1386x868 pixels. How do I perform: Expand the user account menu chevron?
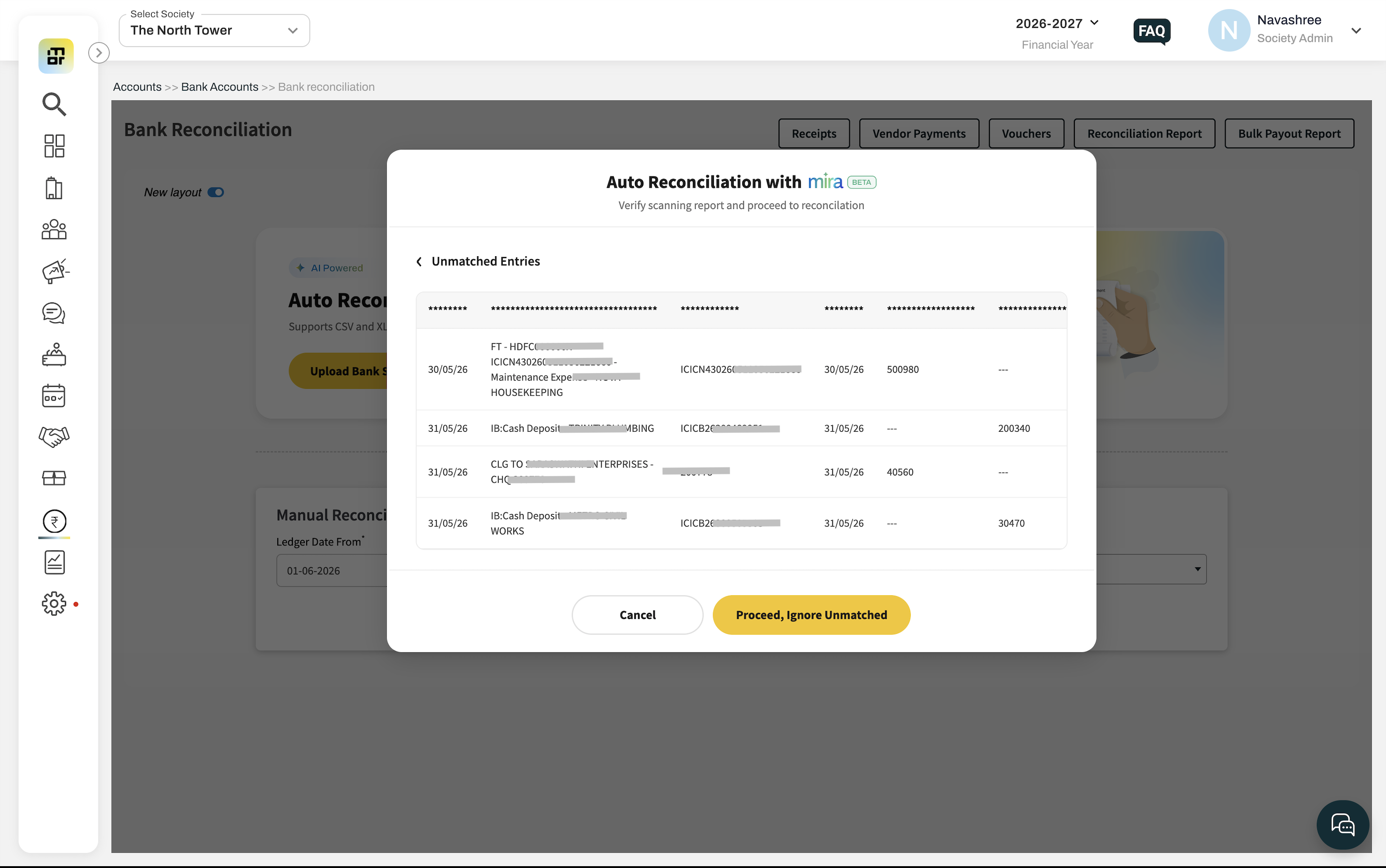point(1356,31)
